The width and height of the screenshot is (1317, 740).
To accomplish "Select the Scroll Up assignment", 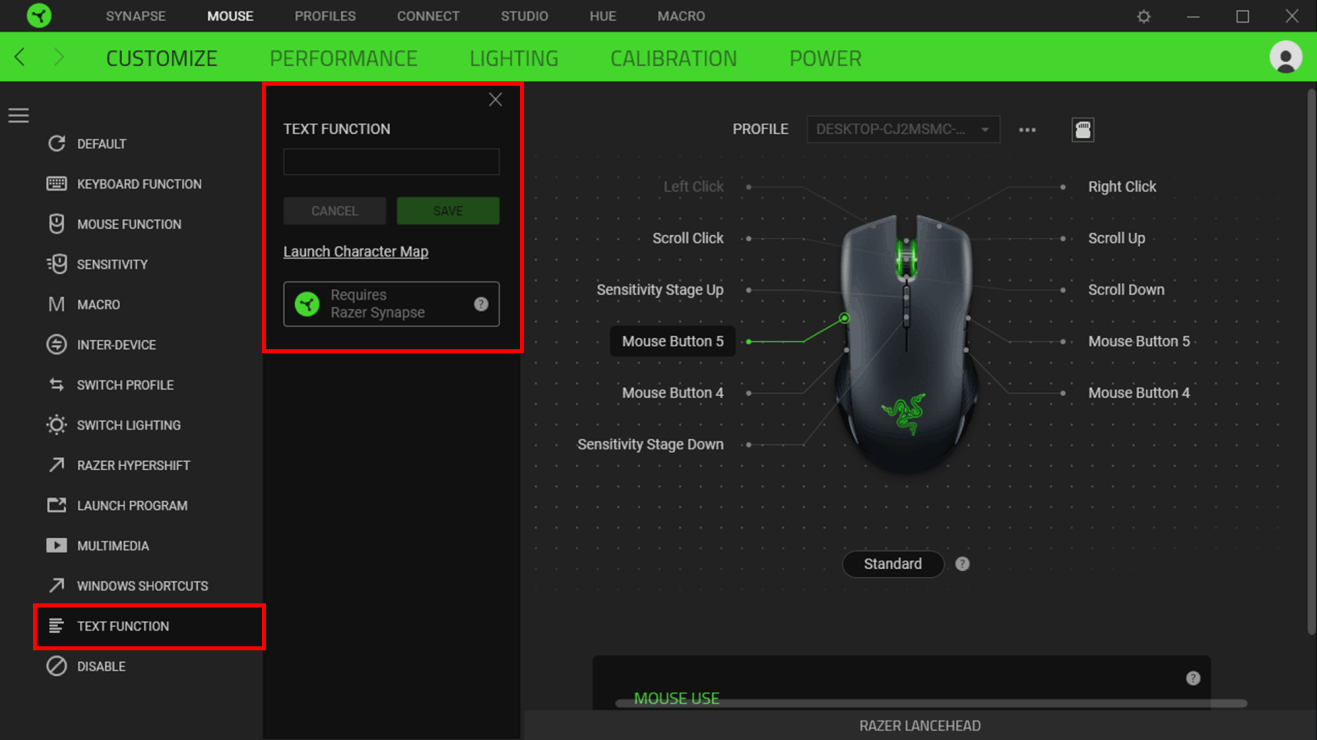I will pyautogui.click(x=1117, y=238).
